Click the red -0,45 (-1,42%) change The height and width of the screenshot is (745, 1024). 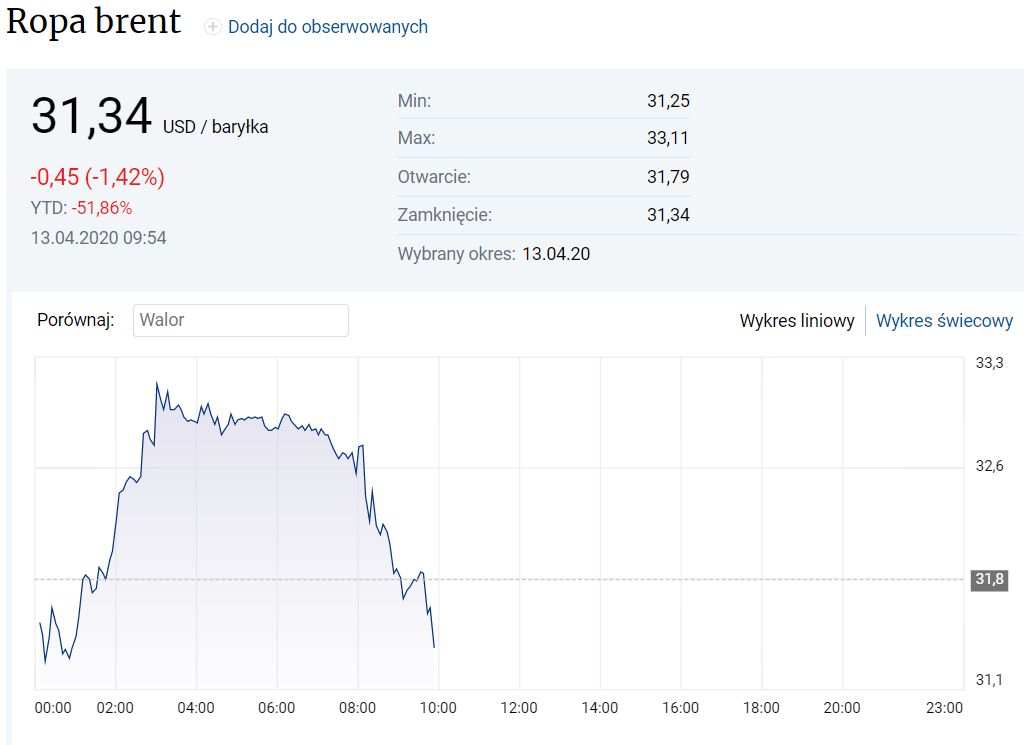click(97, 177)
